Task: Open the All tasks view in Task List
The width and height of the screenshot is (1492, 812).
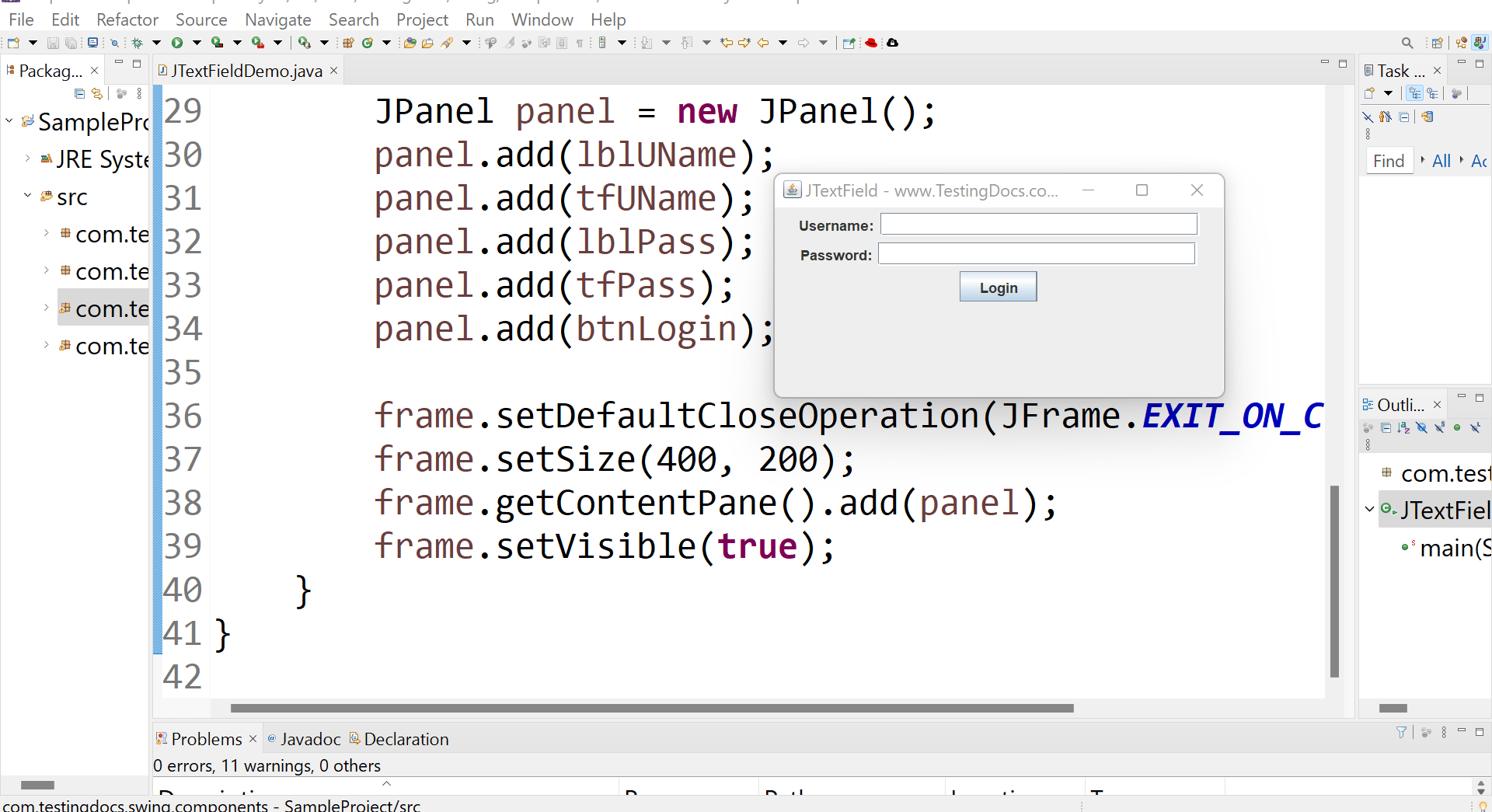Action: (1441, 161)
